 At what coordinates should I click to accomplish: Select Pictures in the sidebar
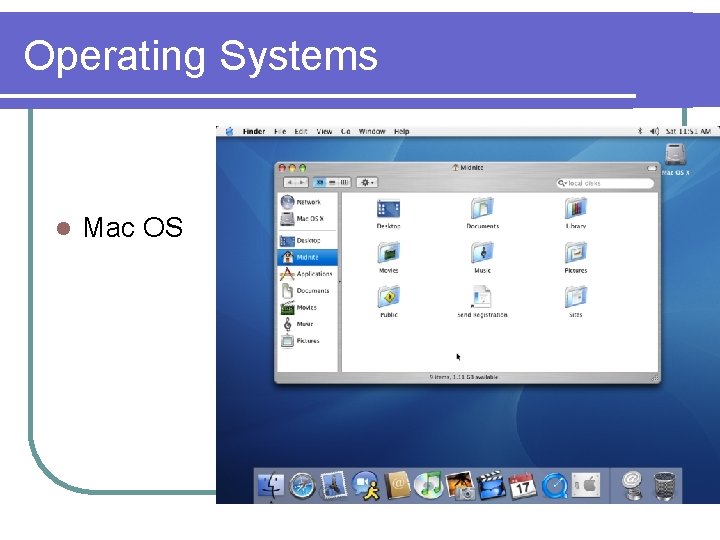pos(307,341)
